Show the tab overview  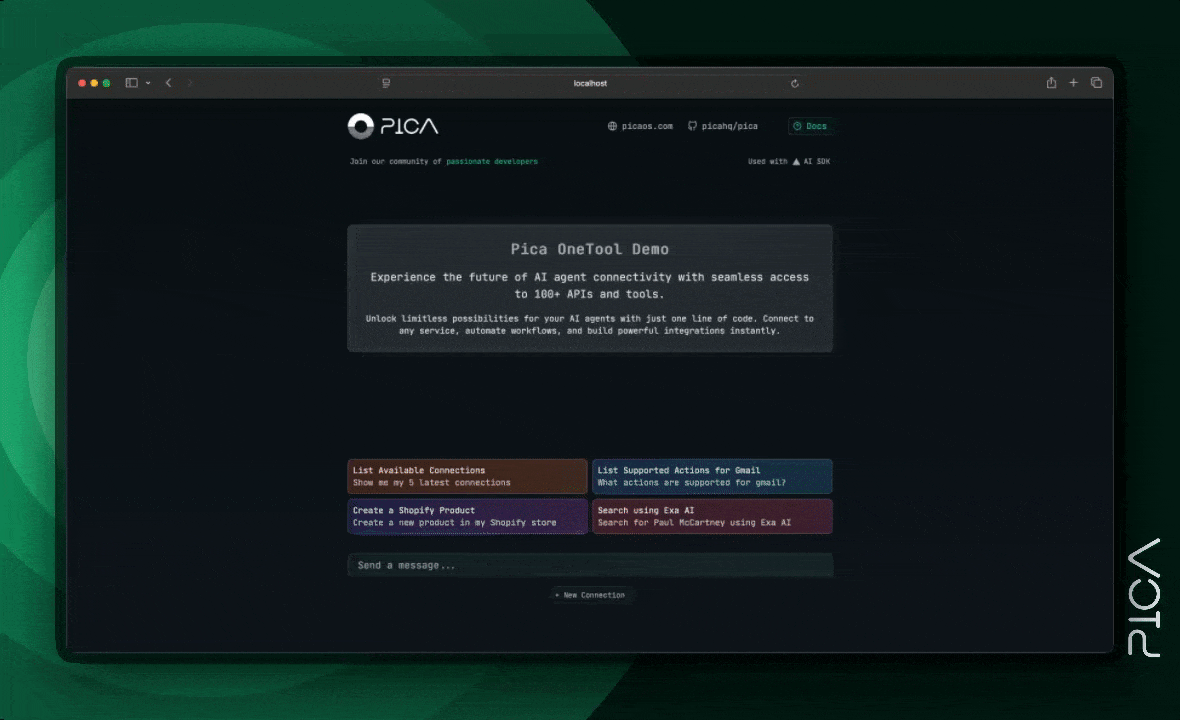[1096, 83]
